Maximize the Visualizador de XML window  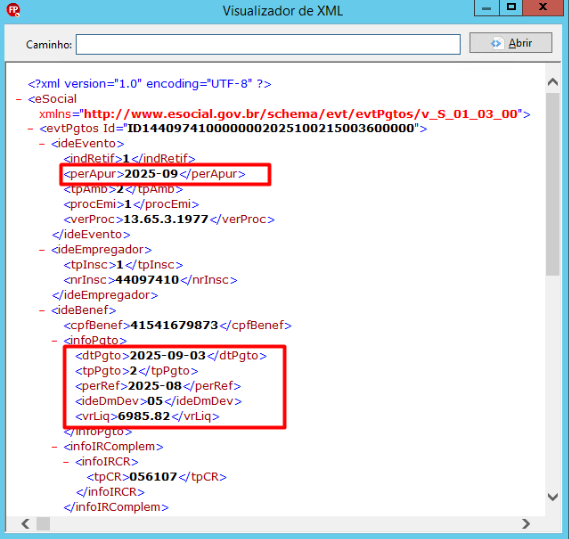tap(511, 7)
